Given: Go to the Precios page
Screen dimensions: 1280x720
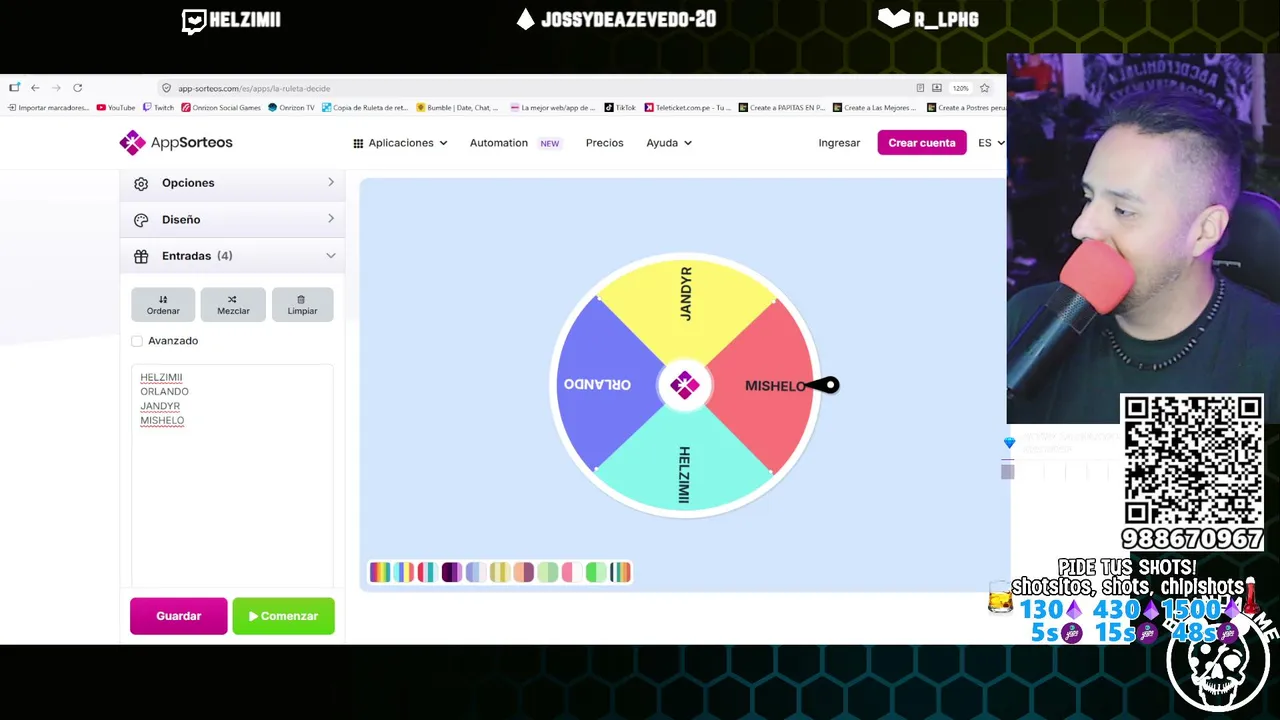Looking at the screenshot, I should click(x=604, y=143).
